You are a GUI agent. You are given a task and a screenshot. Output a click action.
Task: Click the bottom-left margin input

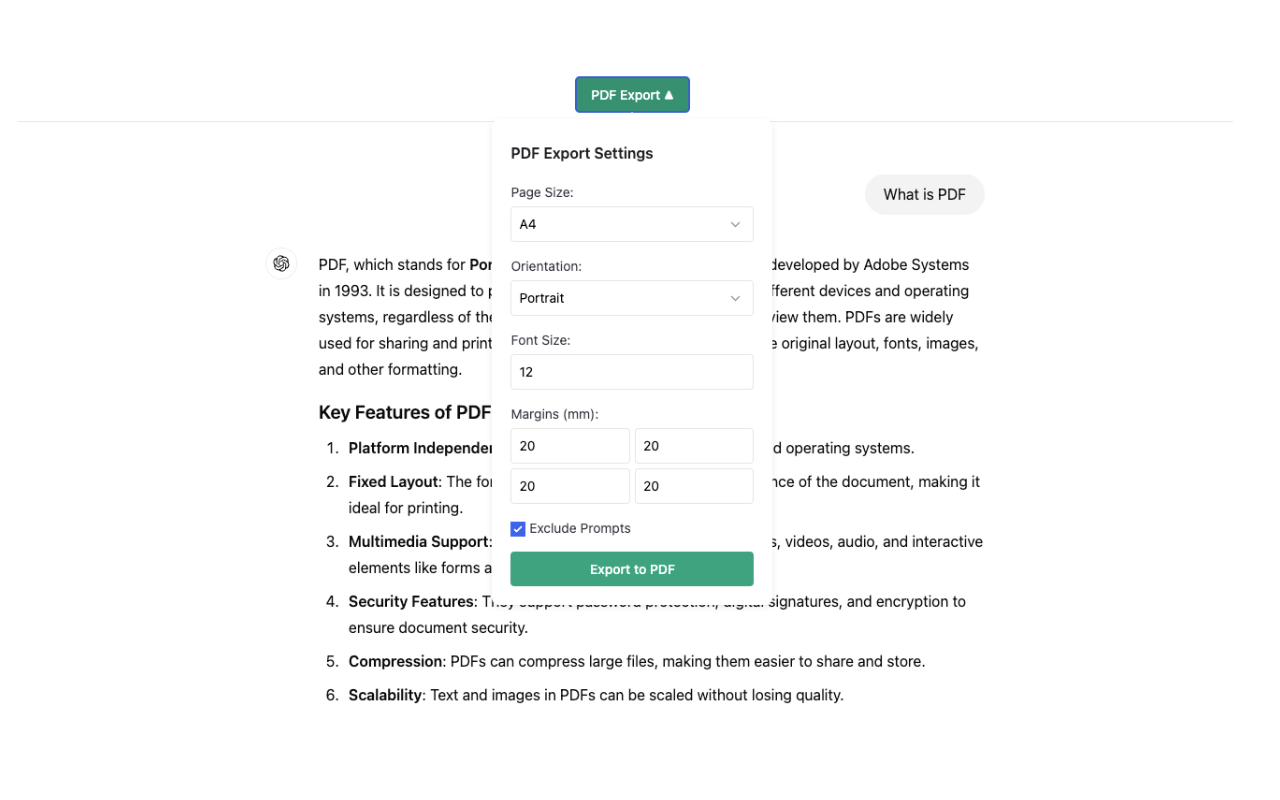click(570, 485)
